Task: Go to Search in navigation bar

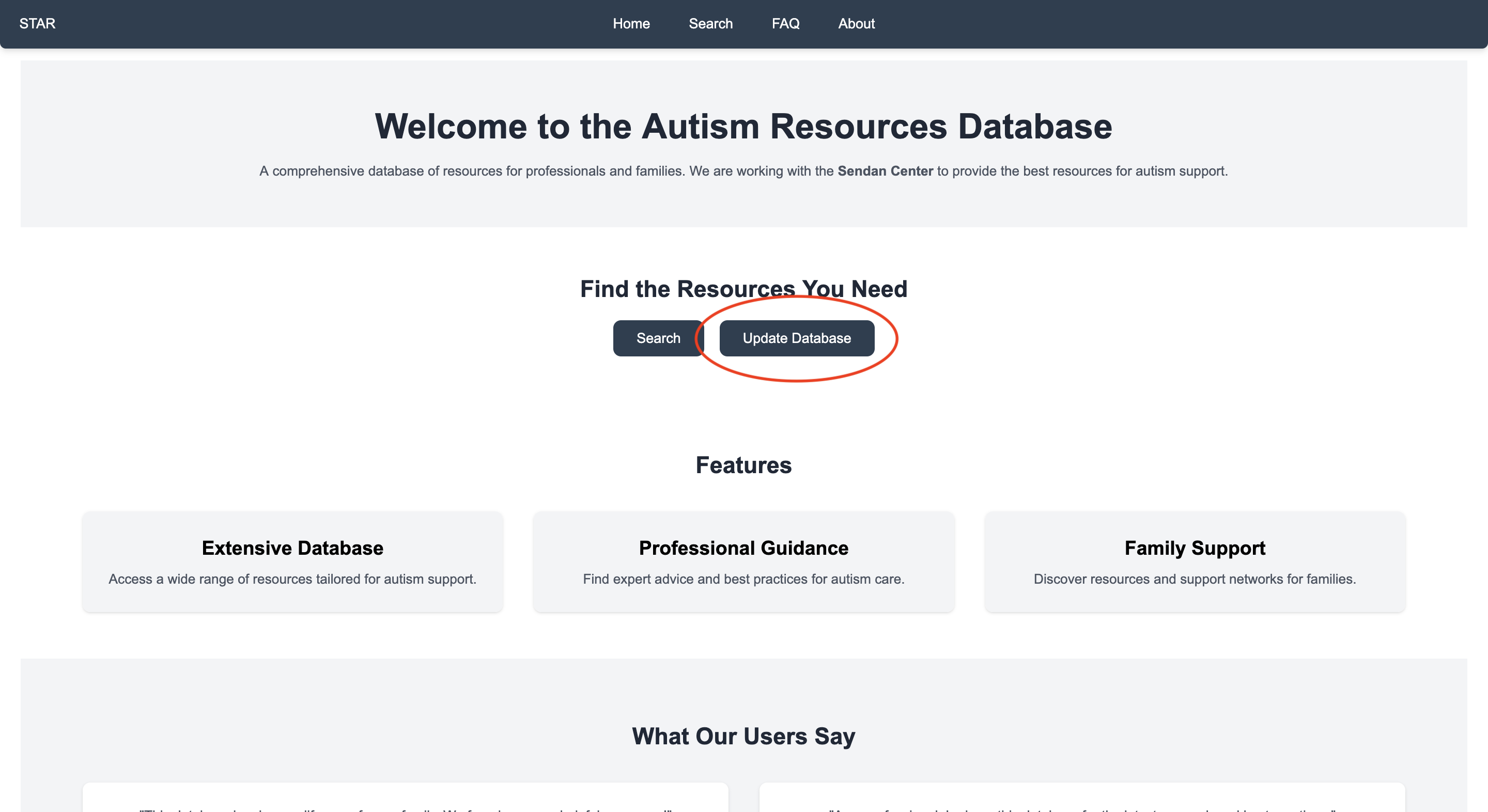Action: (x=710, y=24)
